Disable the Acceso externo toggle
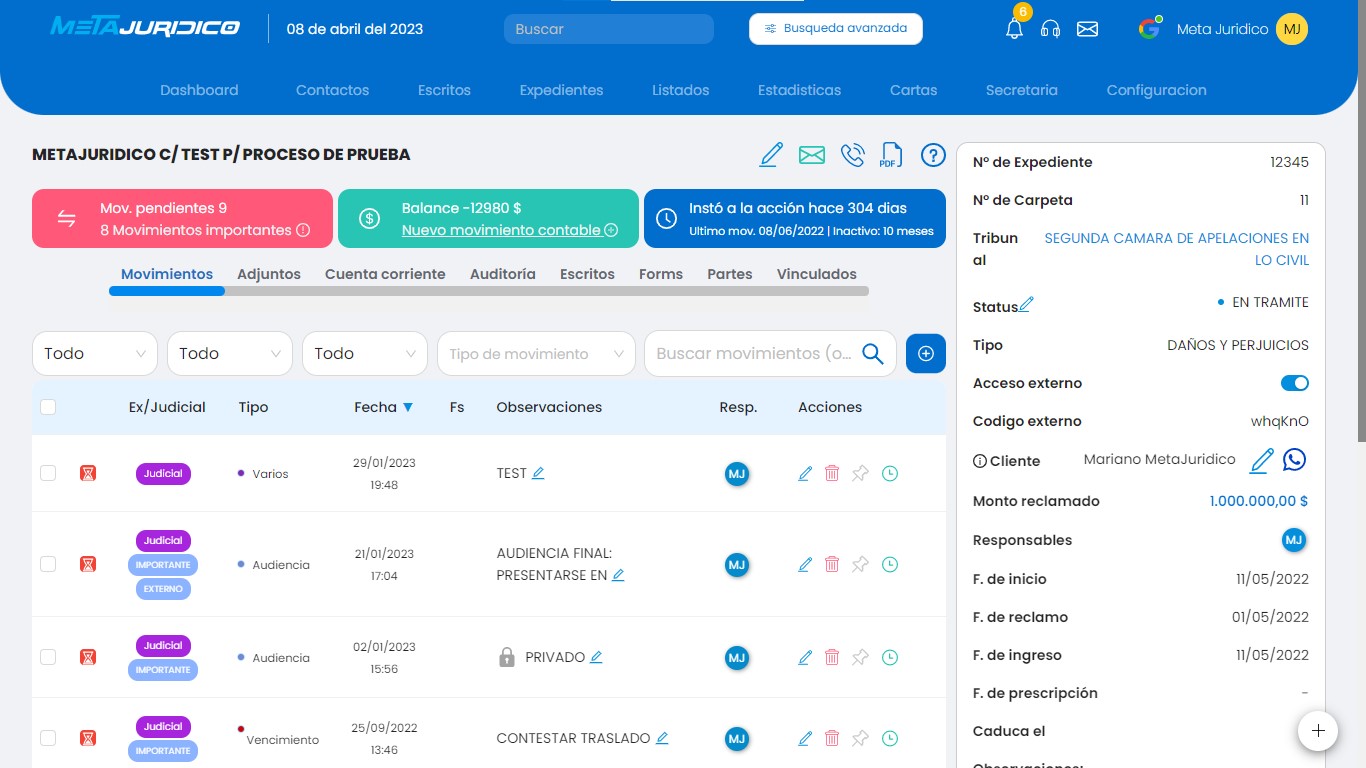Image resolution: width=1366 pixels, height=768 pixels. (x=1294, y=383)
